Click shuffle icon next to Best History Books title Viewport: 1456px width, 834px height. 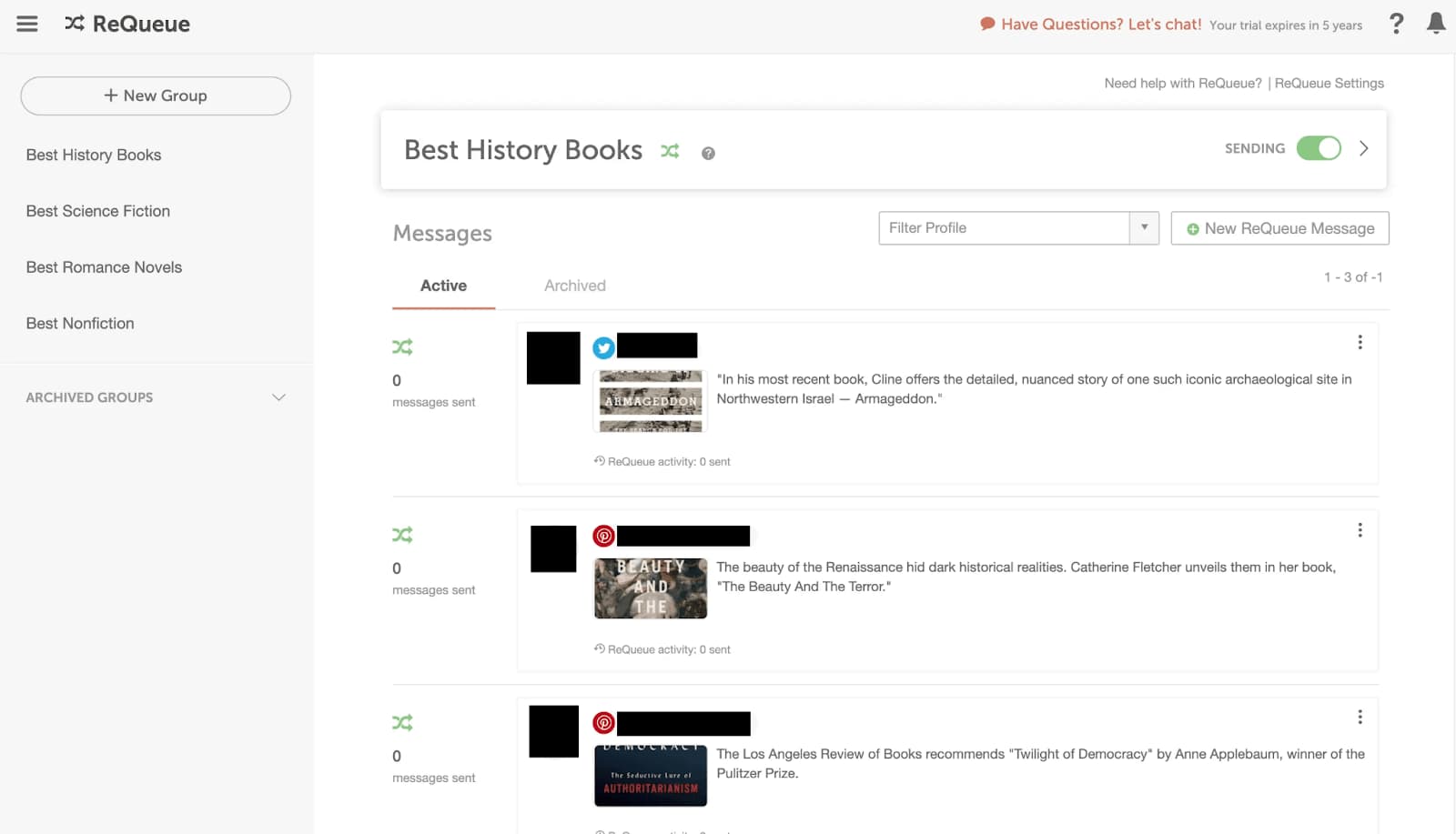[670, 151]
